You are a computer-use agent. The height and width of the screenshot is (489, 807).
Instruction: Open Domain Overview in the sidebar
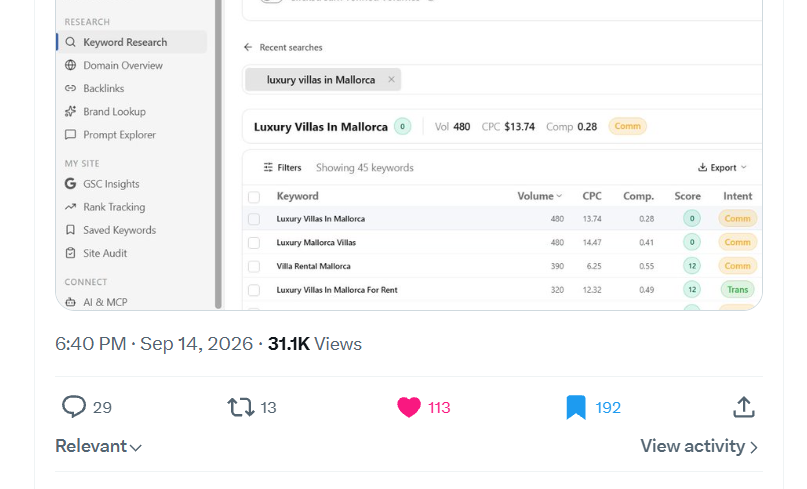[123, 65]
